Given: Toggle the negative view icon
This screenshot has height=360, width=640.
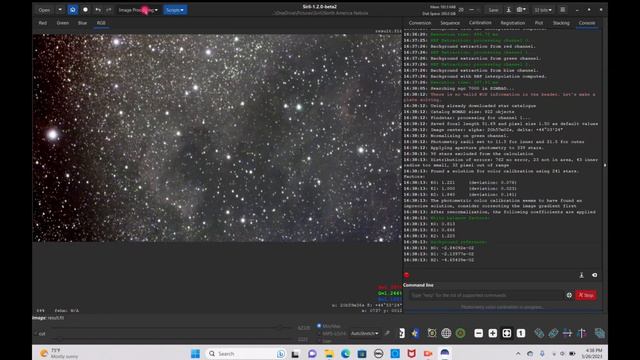Looking at the screenshot, I should (x=402, y=333).
